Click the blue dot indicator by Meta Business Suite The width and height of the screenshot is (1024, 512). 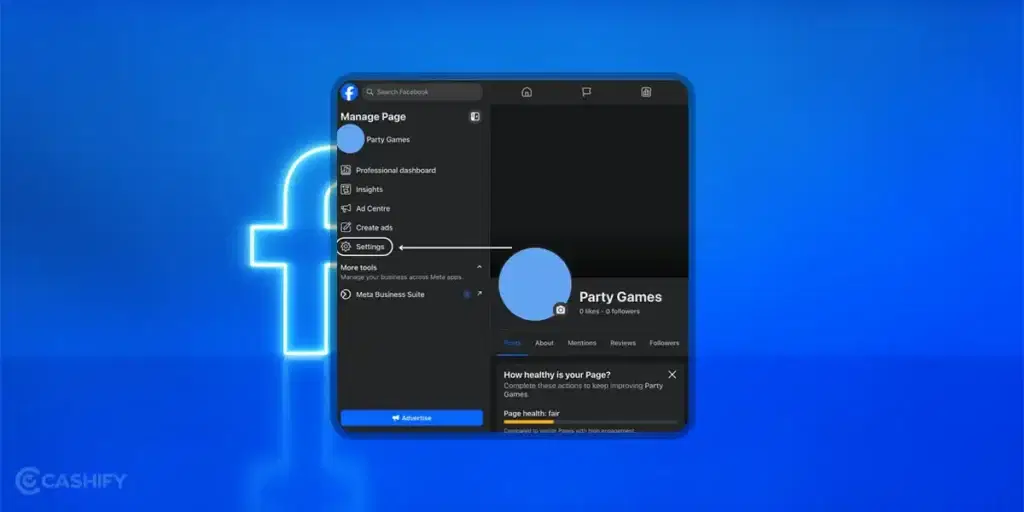467,295
